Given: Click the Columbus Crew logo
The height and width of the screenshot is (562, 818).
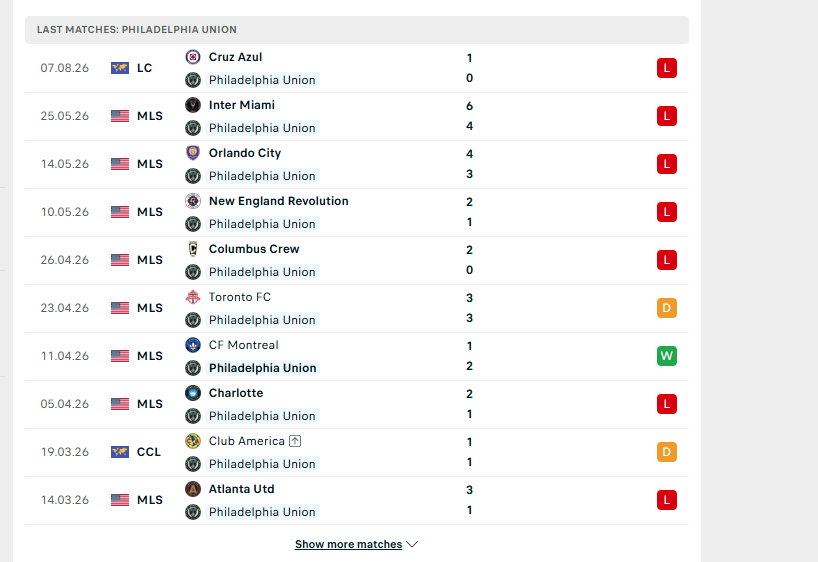Looking at the screenshot, I should pyautogui.click(x=193, y=249).
